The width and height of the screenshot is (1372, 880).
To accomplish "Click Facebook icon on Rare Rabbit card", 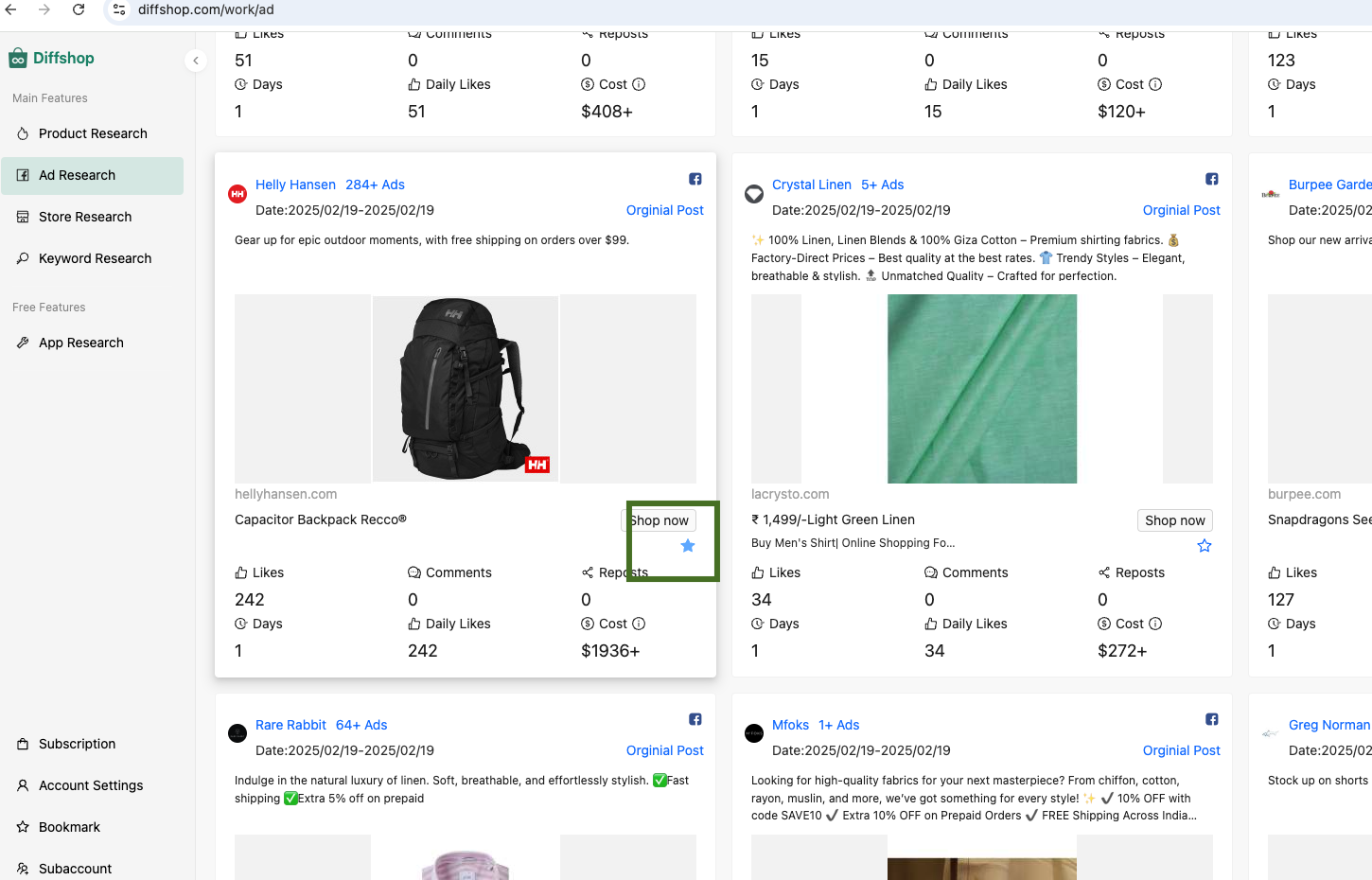I will tap(695, 719).
